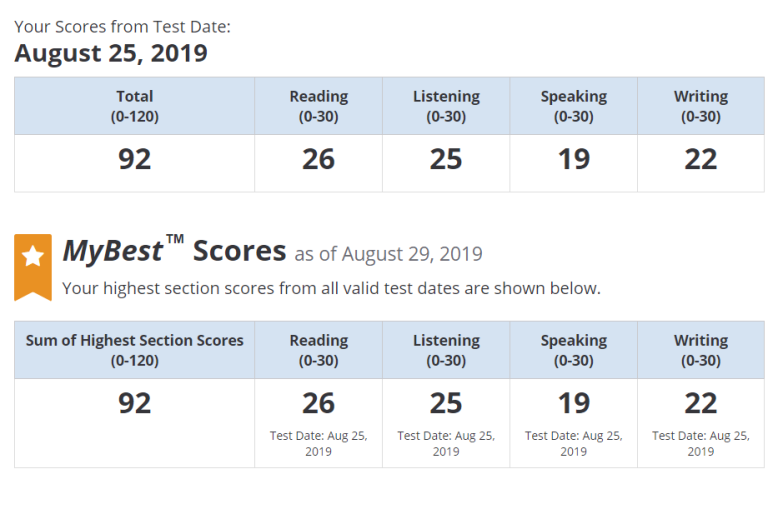Click the Test Date under MyBest Listening score
This screenshot has height=514, width=773.
tap(446, 444)
